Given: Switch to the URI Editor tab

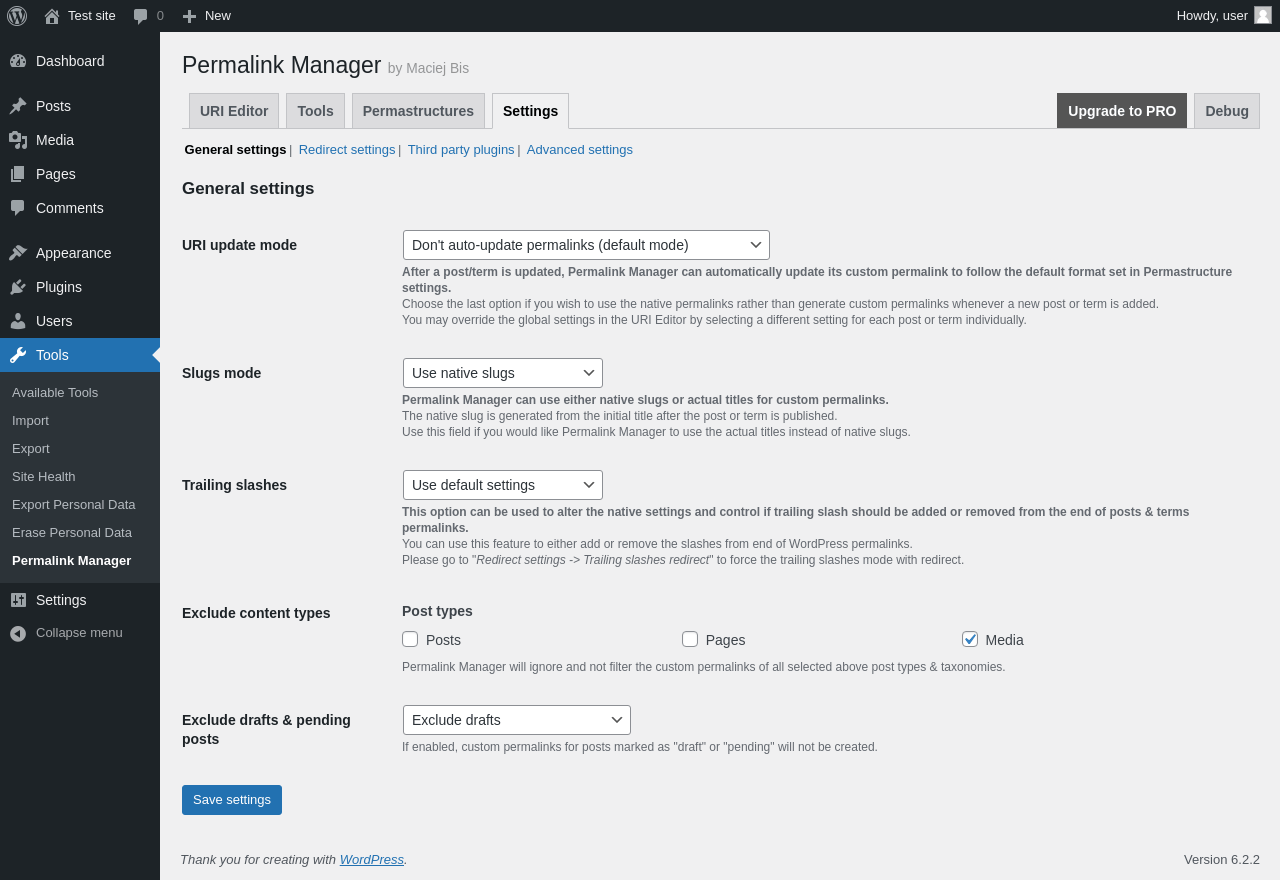Looking at the screenshot, I should (x=234, y=111).
